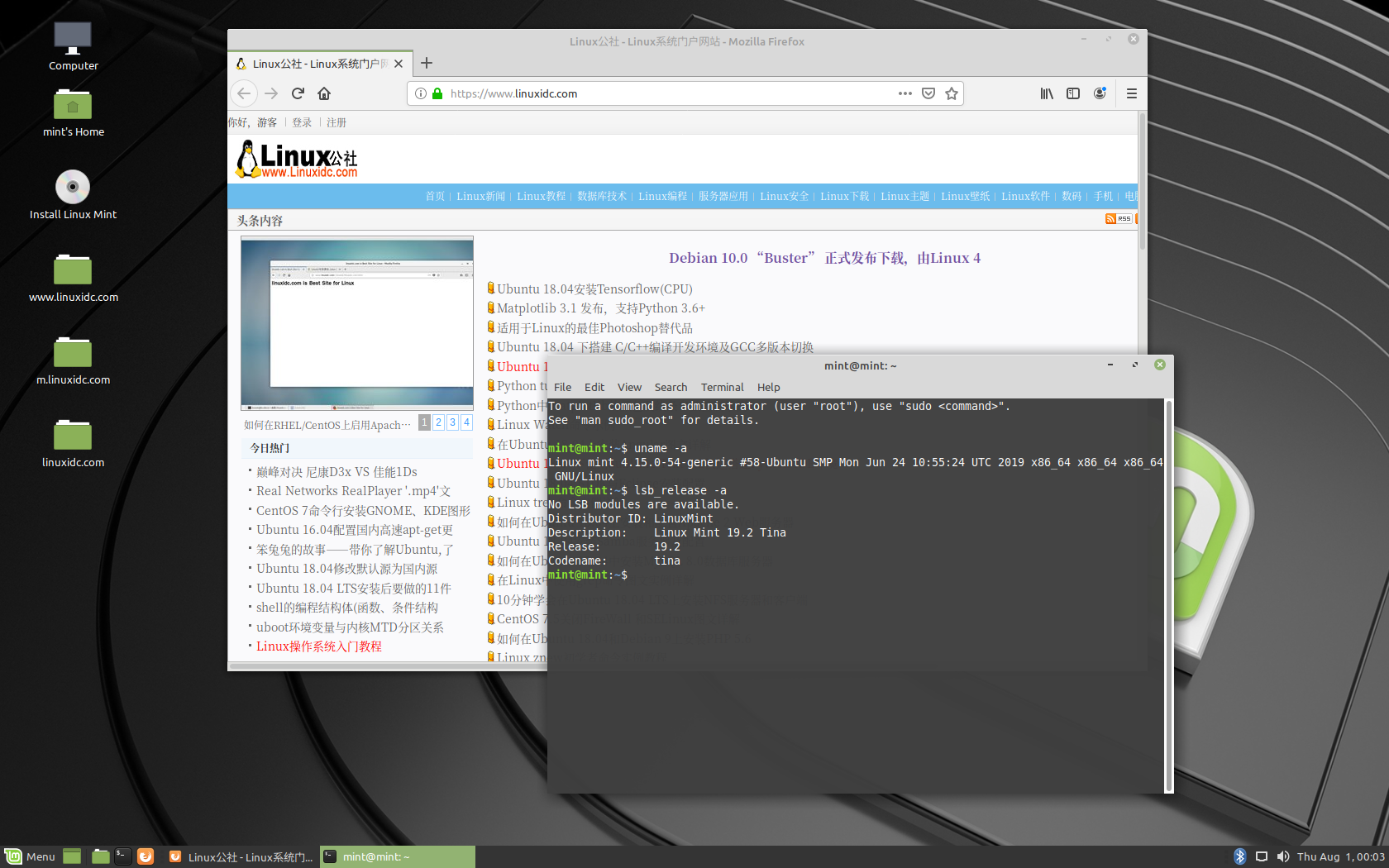Open a new Firefox tab

[427, 64]
